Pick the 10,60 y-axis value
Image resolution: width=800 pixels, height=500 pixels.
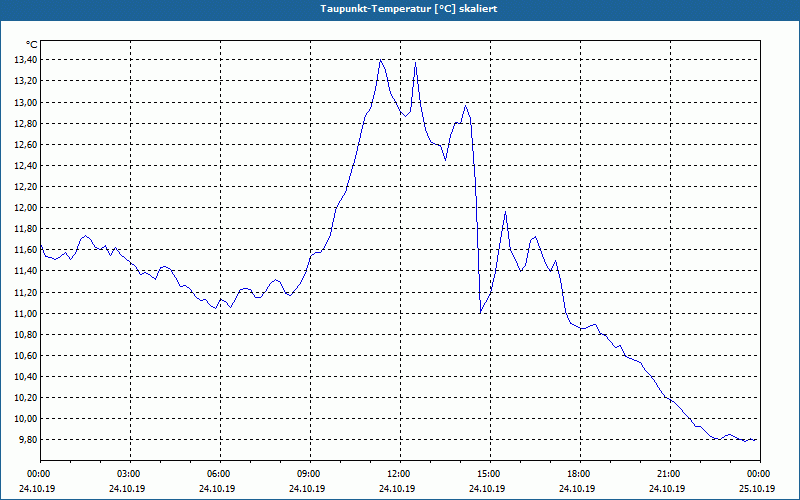(x=26, y=356)
